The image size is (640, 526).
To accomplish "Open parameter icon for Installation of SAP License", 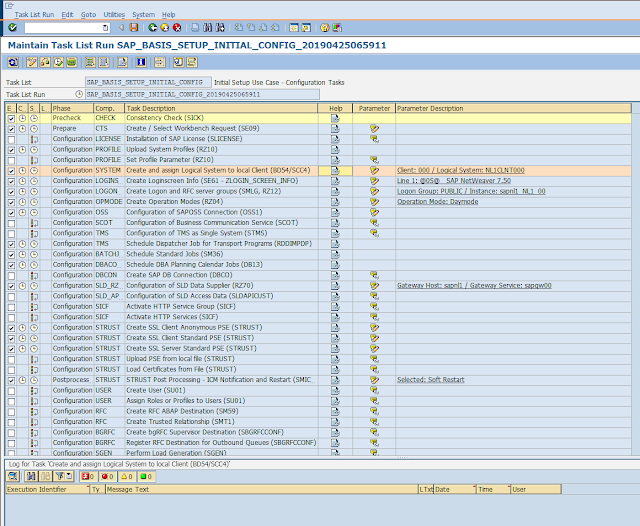I will click(374, 139).
